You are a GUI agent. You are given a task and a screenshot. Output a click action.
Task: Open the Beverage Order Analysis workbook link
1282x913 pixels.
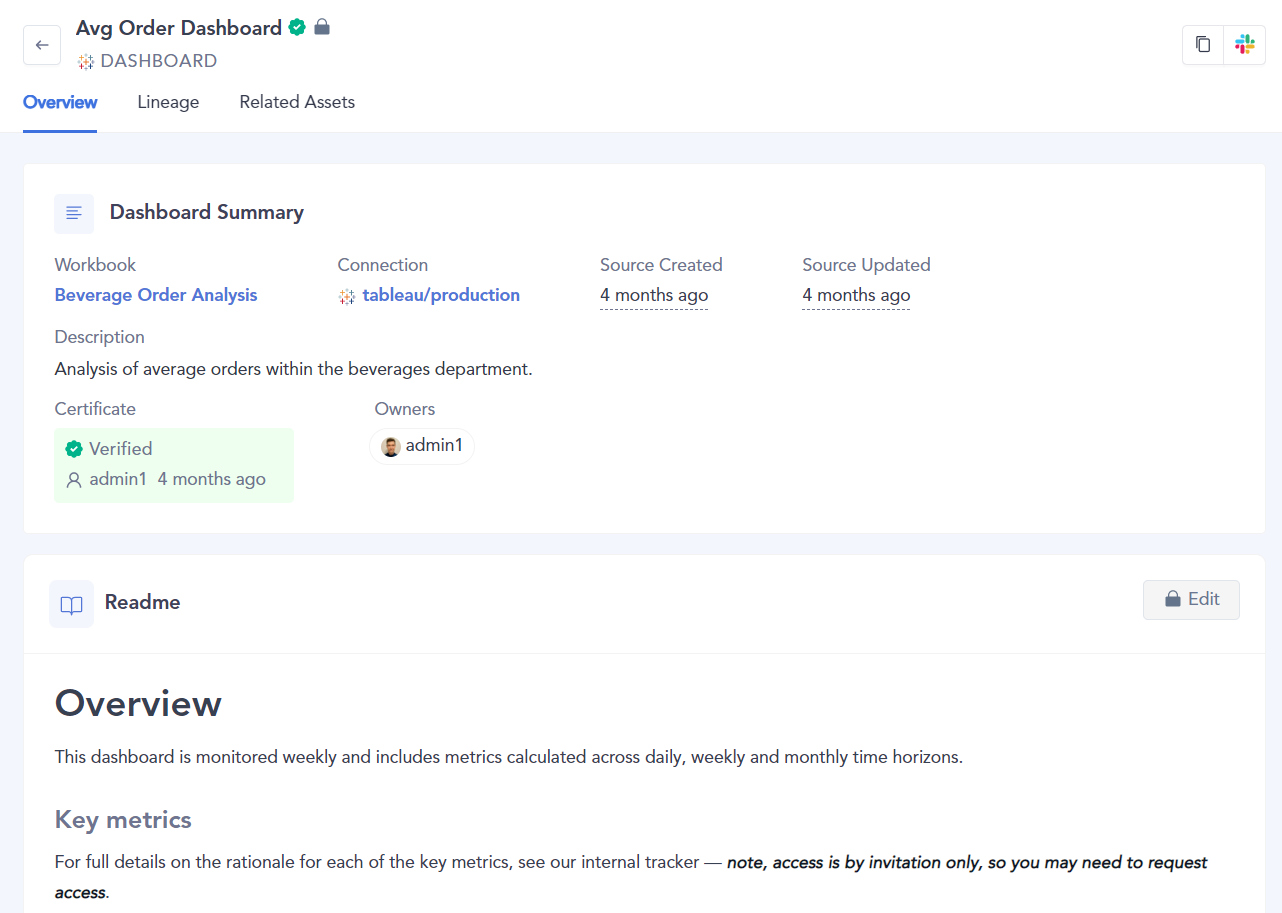(155, 295)
